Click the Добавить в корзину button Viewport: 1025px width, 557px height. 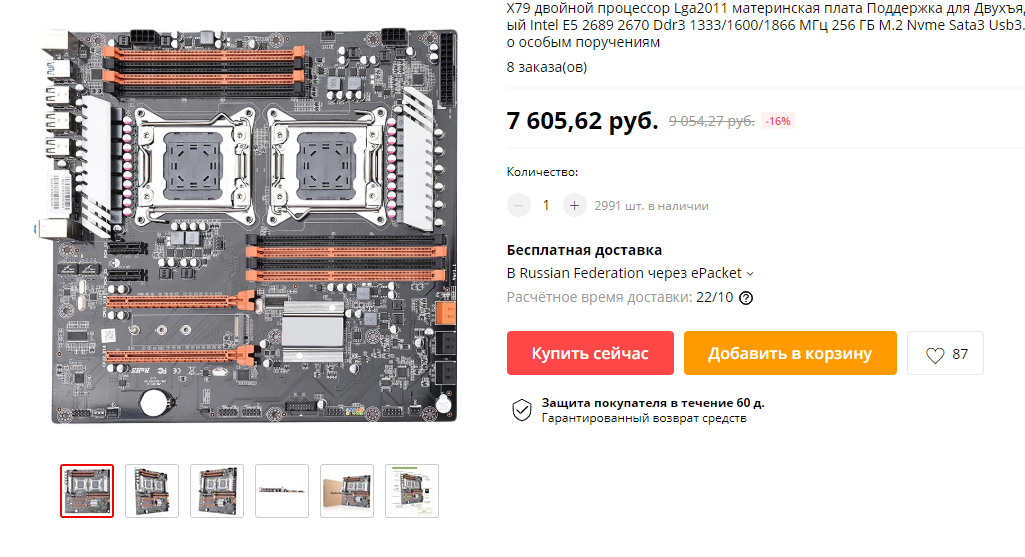790,353
